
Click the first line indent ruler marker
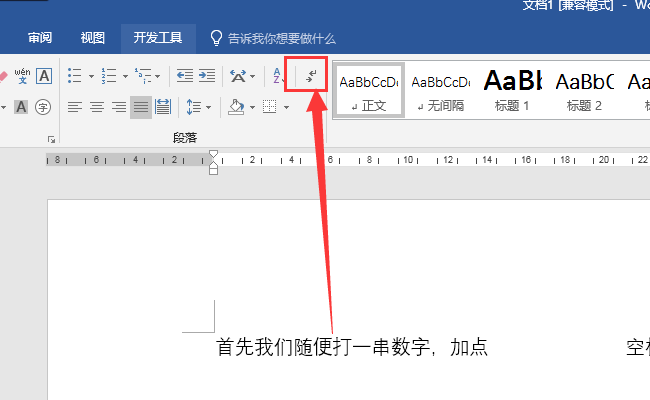213,154
